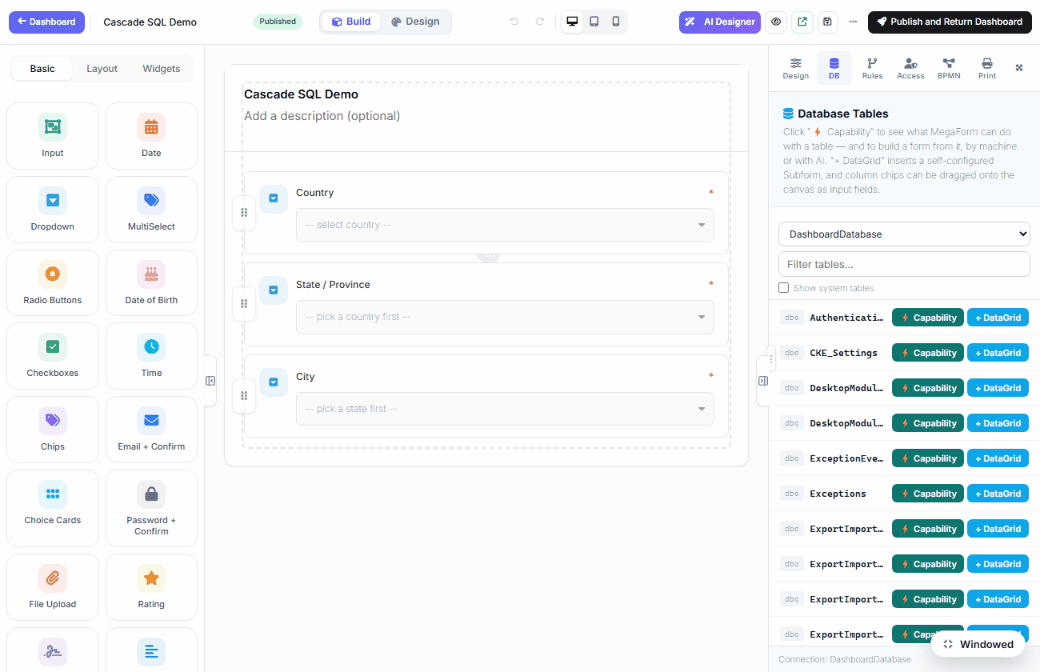This screenshot has height=672, width=1040.
Task: Switch to tablet preview mode
Action: [594, 22]
